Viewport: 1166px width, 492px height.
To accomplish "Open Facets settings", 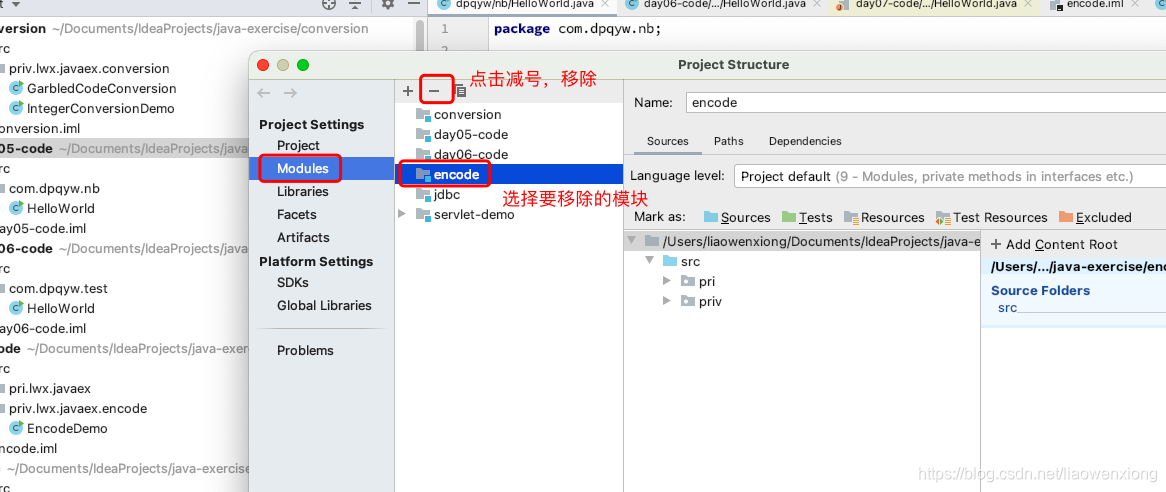I will pyautogui.click(x=297, y=215).
